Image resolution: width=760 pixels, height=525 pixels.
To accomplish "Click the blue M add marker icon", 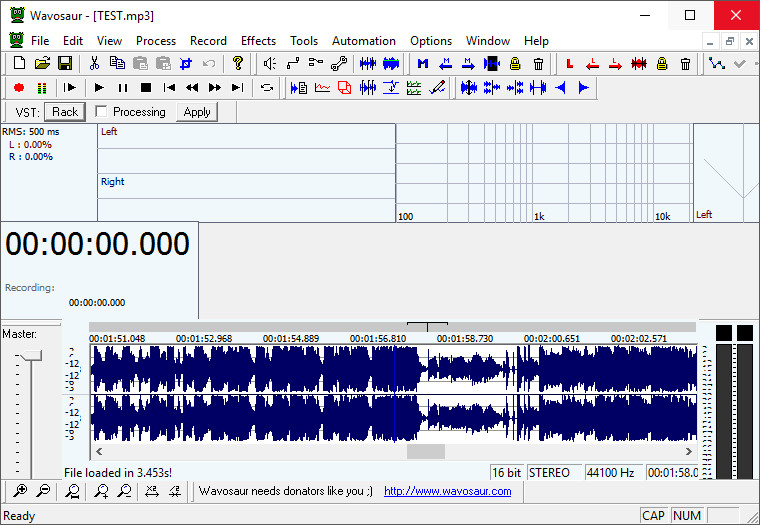I will pos(423,63).
